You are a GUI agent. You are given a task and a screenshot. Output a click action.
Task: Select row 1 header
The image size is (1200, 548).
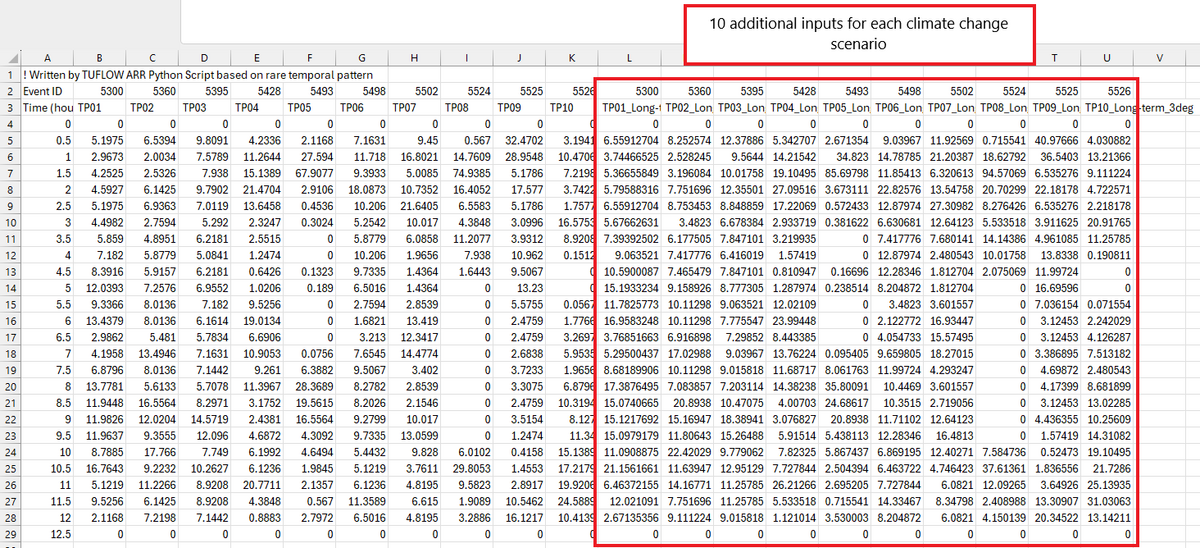point(10,75)
